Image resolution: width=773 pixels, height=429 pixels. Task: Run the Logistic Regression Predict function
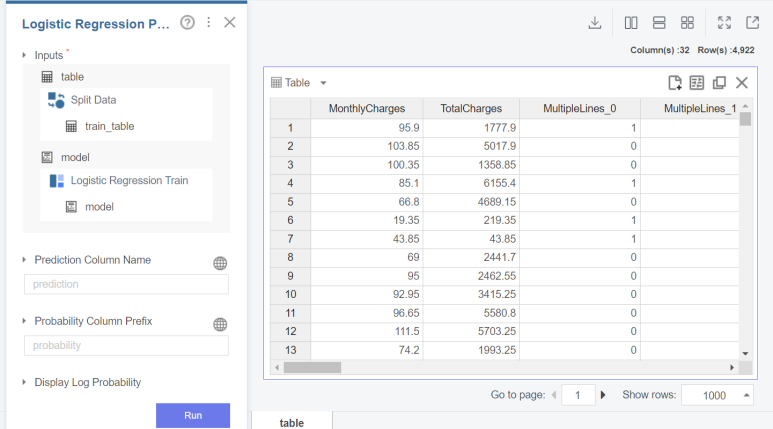(x=193, y=415)
